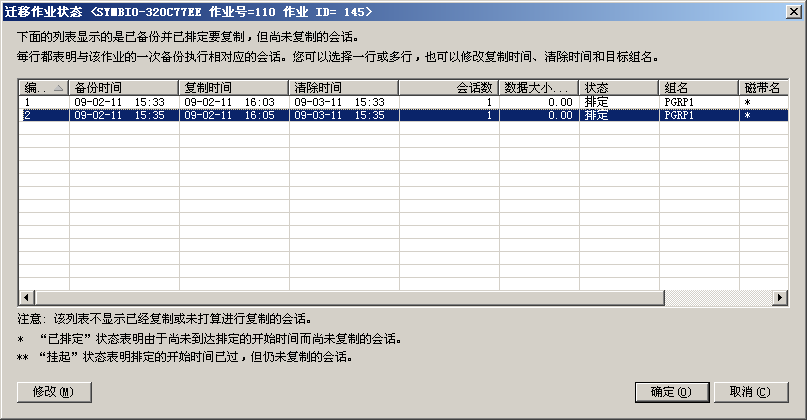This screenshot has width=807, height=420.
Task: Click the 修改(M) button
Action: [x=54, y=392]
